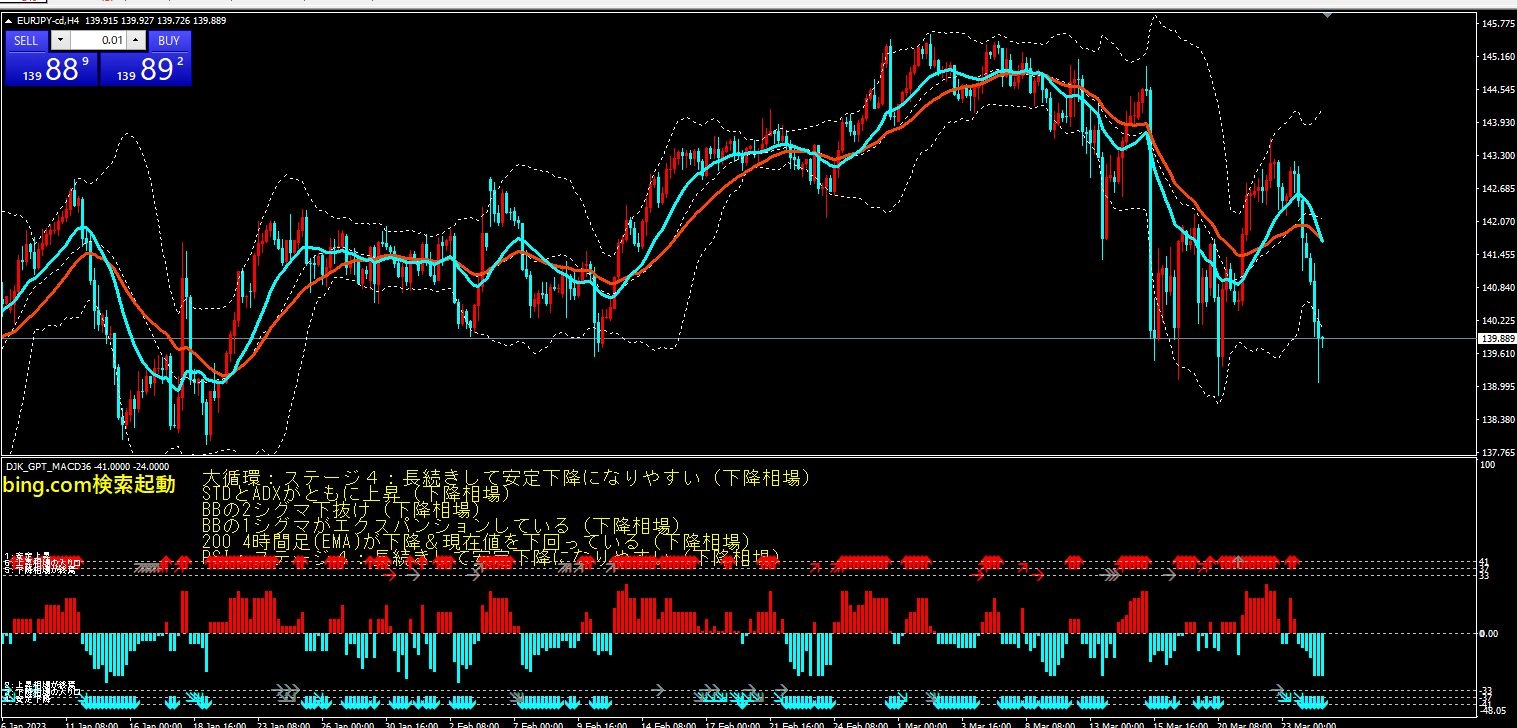Image resolution: width=1517 pixels, height=728 pixels.
Task: Collapse the one-click trading panel triangle
Action: point(9,21)
